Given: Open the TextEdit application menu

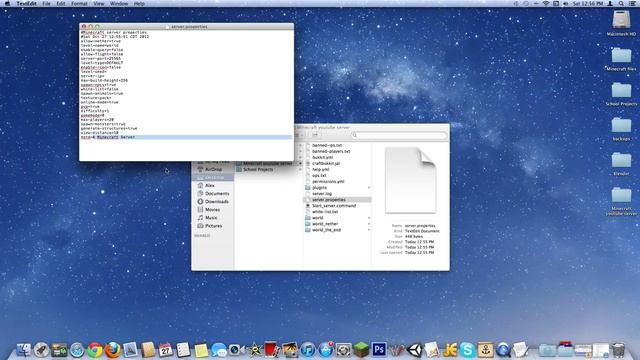Looking at the screenshot, I should pyautogui.click(x=27, y=3).
